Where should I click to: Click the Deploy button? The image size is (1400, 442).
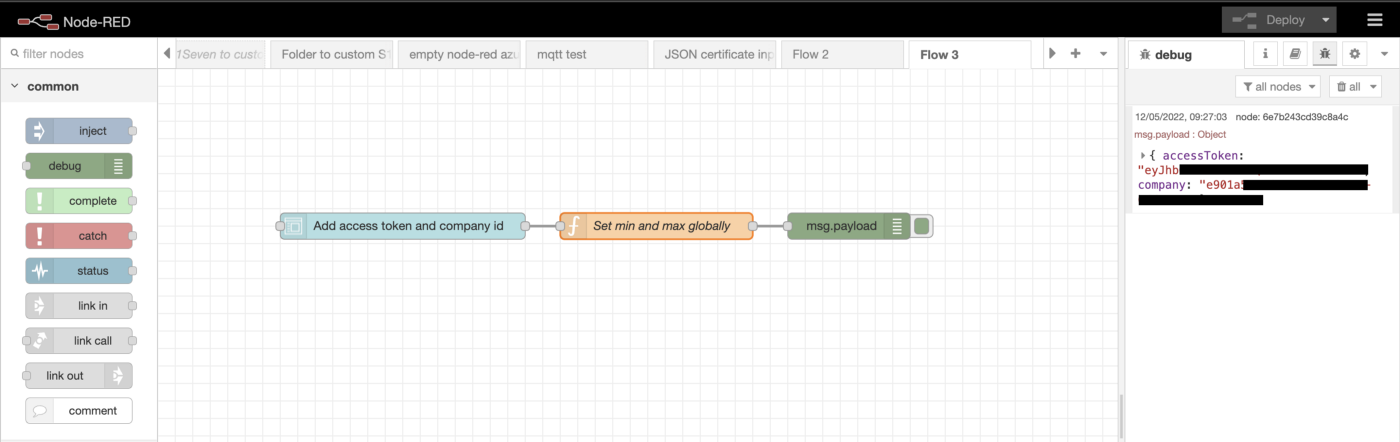click(x=1271, y=20)
